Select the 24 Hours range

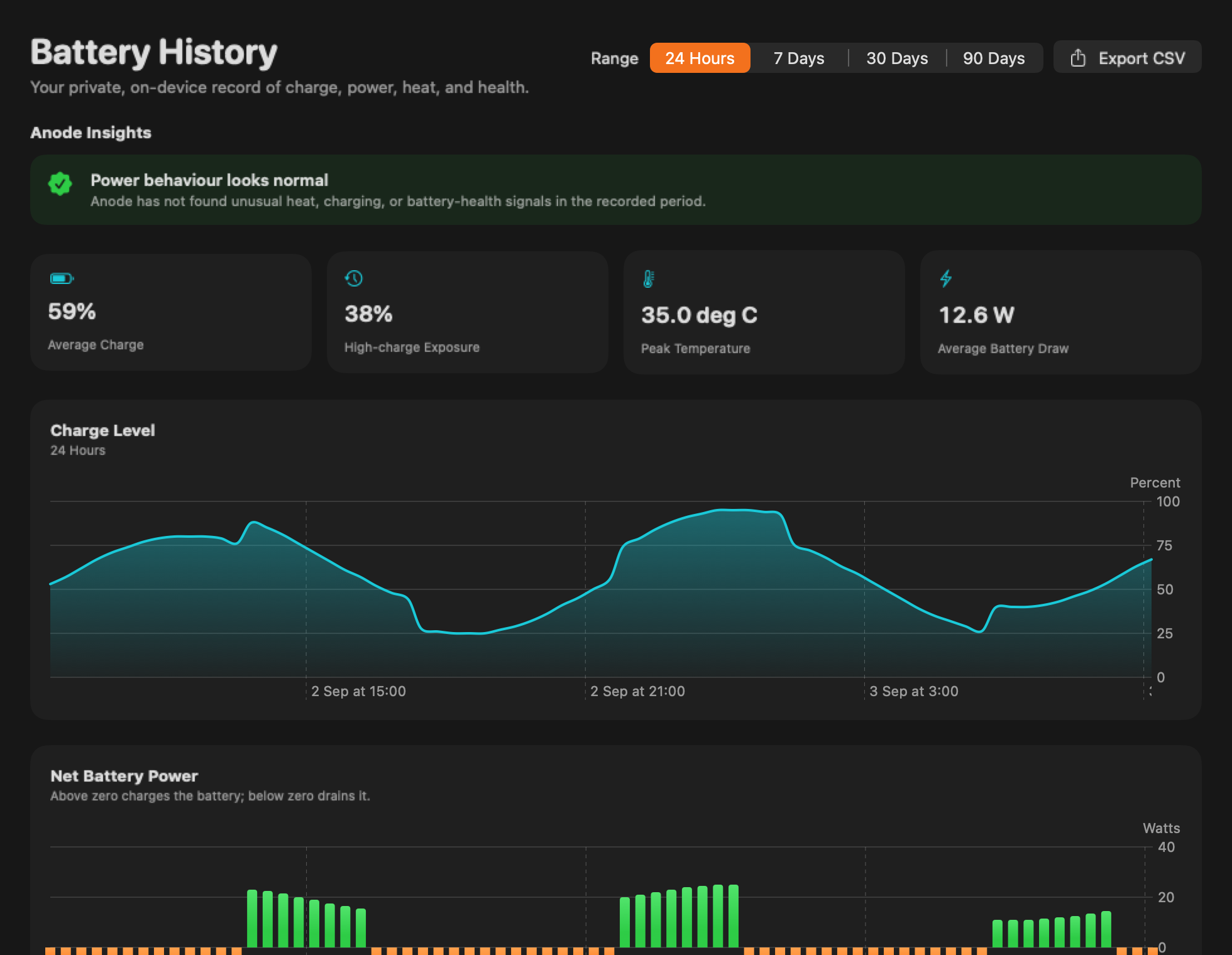[x=700, y=58]
